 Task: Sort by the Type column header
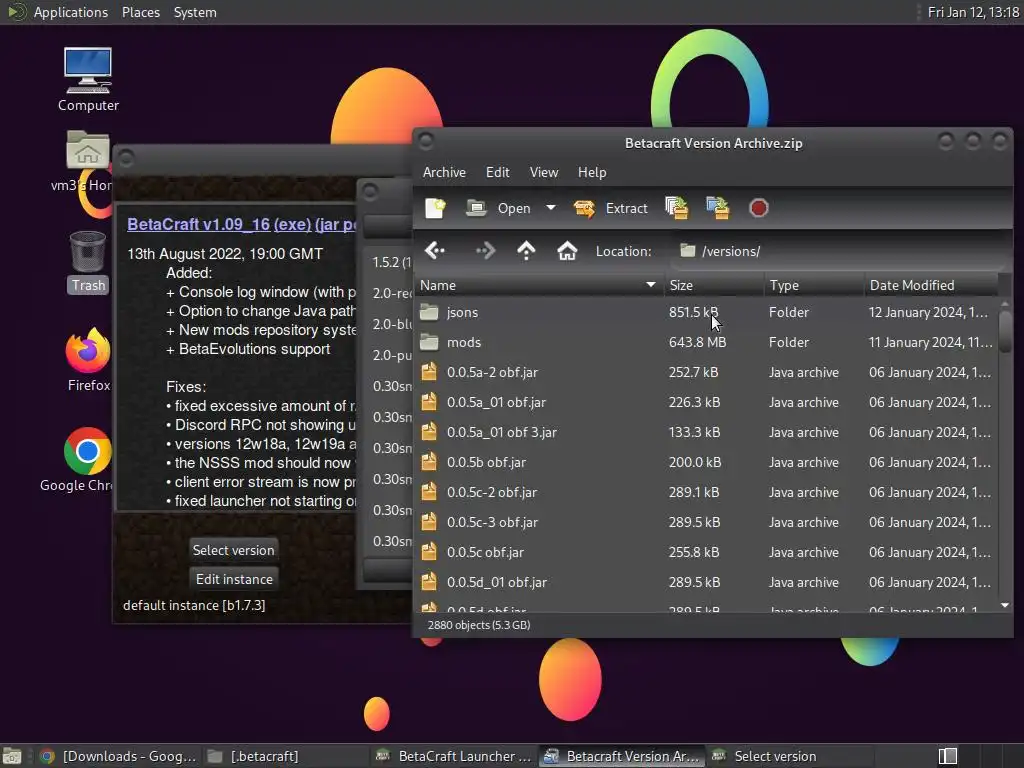point(814,285)
